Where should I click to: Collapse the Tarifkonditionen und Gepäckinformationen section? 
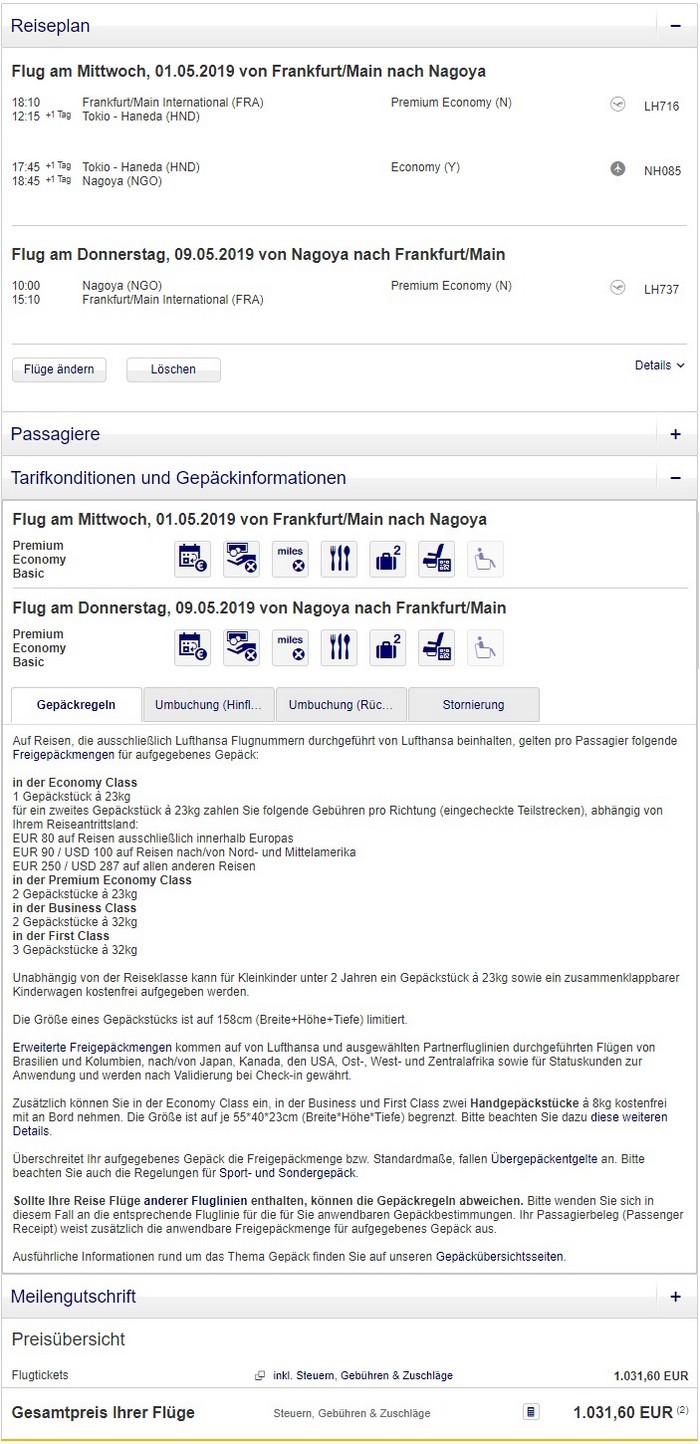click(676, 478)
